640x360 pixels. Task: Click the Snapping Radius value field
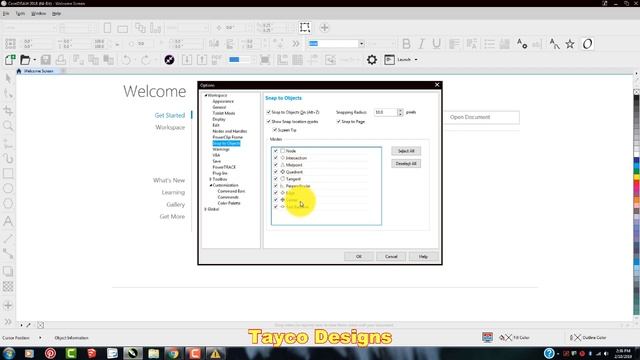(x=386, y=112)
